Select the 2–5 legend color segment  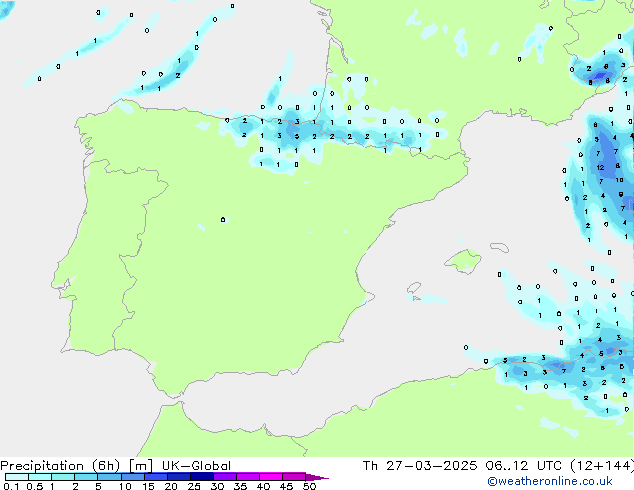86,477
